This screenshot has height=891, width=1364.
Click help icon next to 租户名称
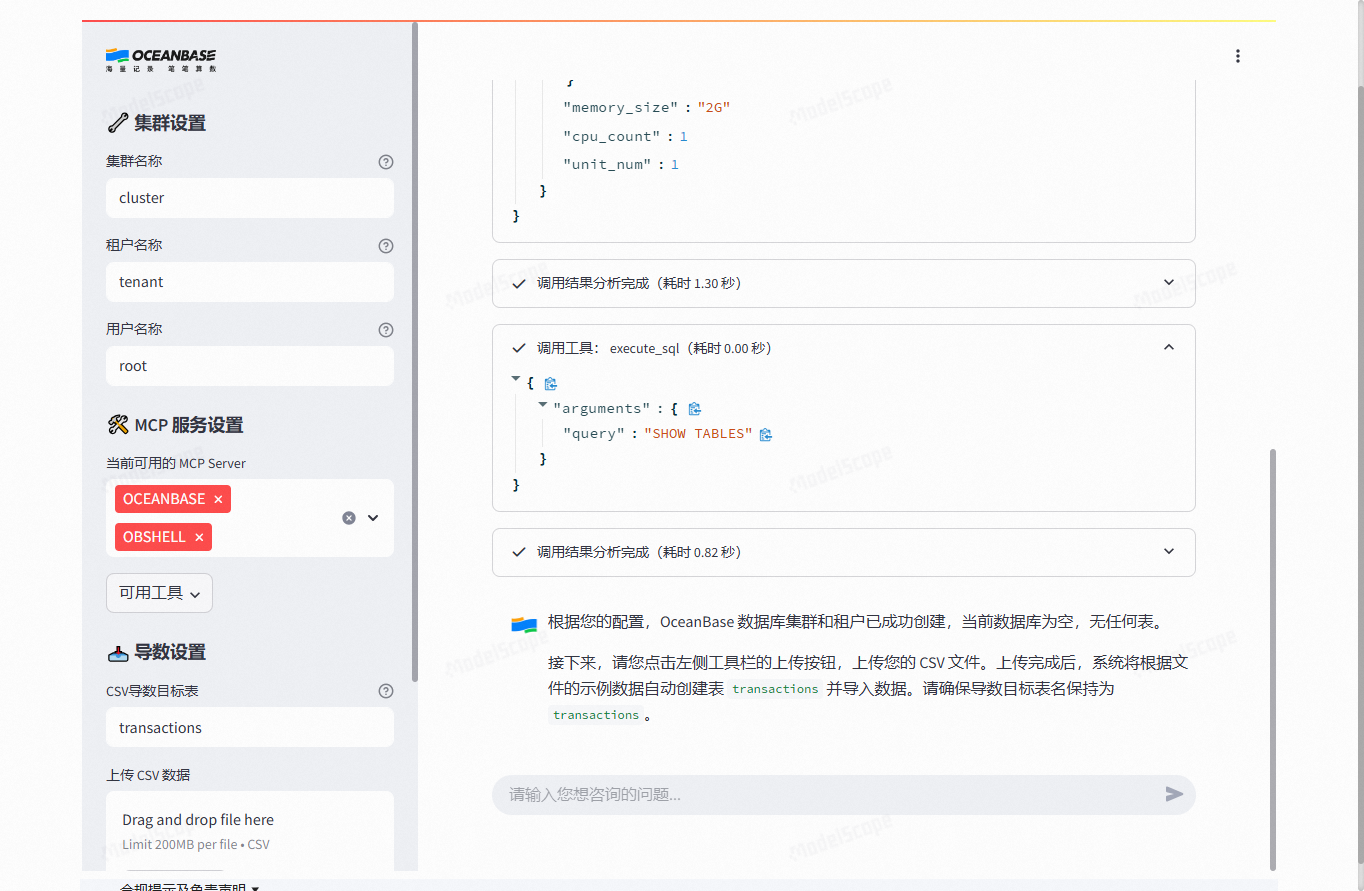pyautogui.click(x=386, y=245)
